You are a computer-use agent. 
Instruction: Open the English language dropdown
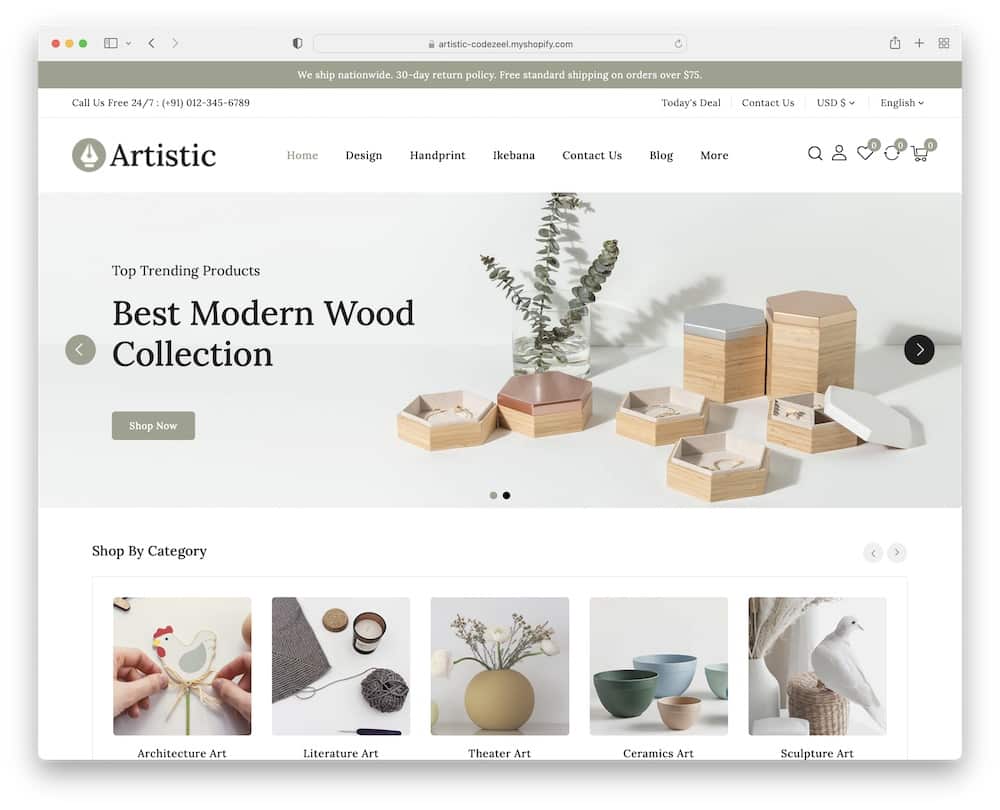tap(902, 103)
